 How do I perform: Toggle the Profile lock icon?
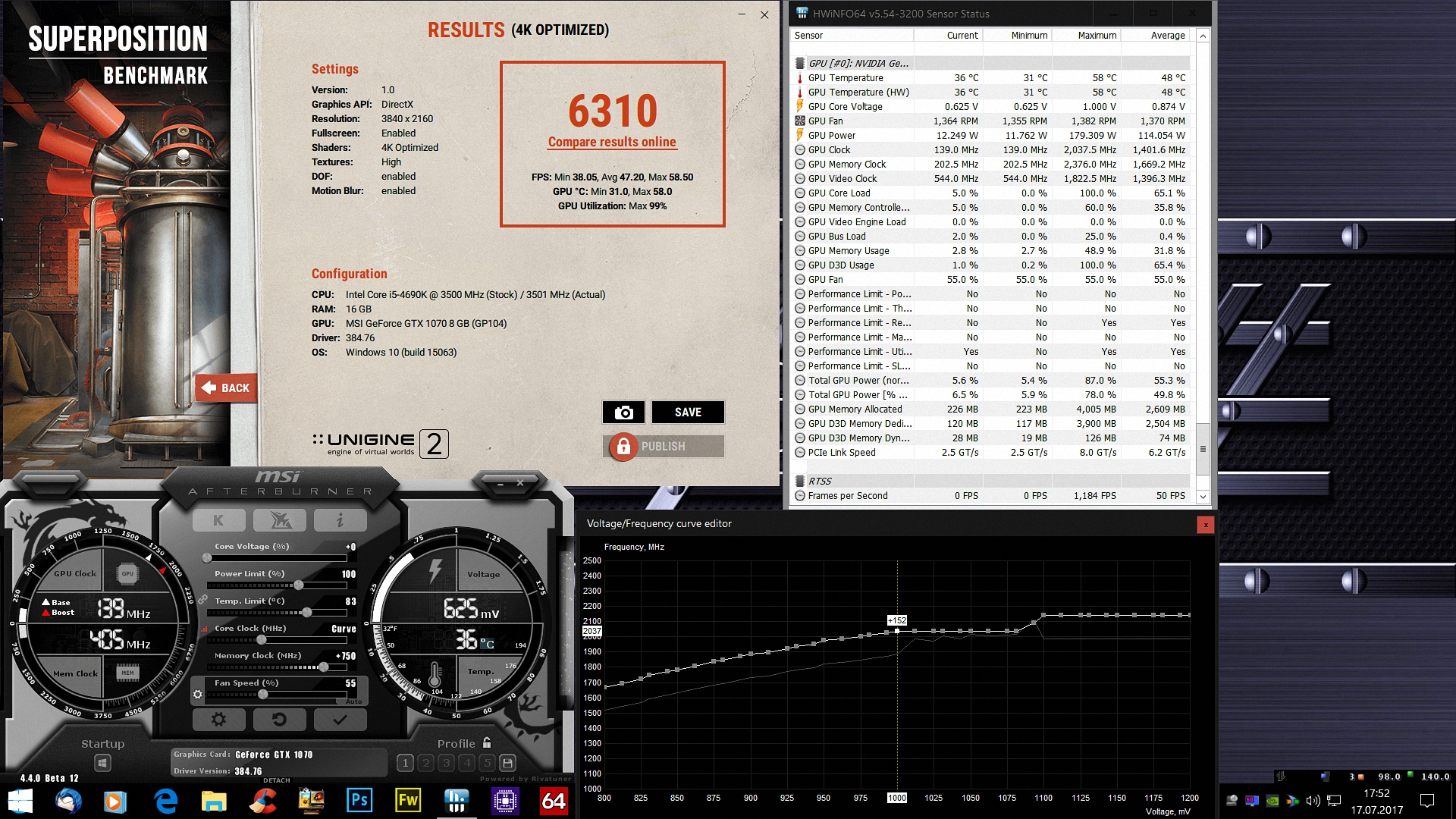(x=487, y=743)
